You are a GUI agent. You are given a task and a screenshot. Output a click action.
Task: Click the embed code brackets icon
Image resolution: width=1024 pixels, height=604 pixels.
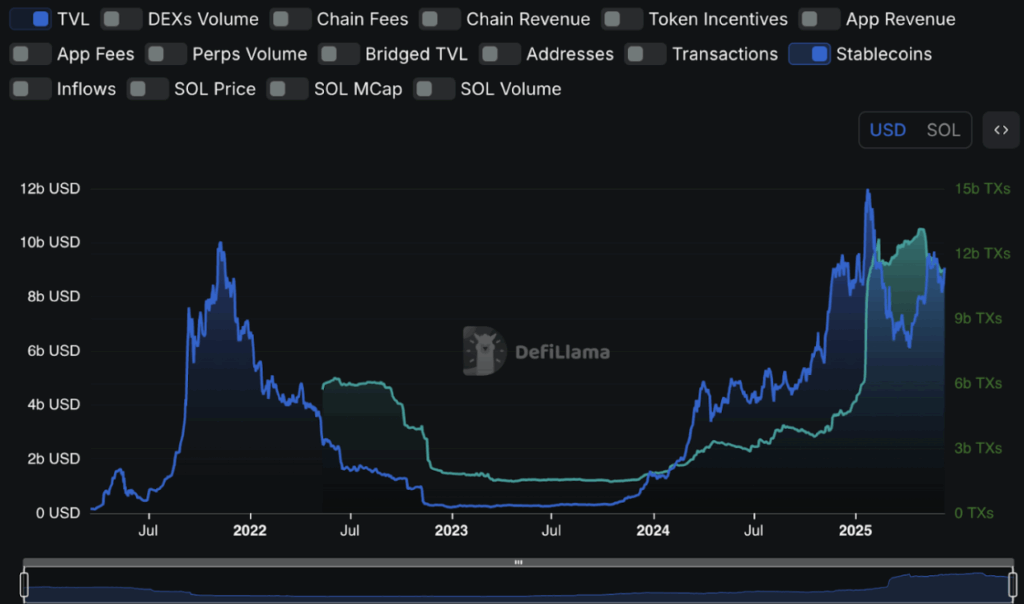point(1000,130)
